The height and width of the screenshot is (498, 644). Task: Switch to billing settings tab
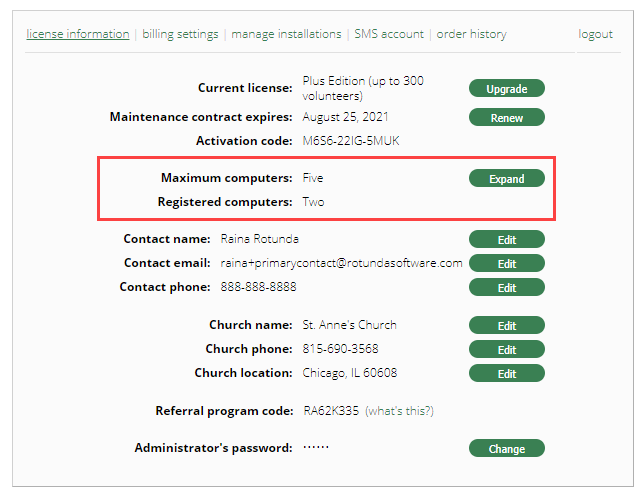pos(180,34)
